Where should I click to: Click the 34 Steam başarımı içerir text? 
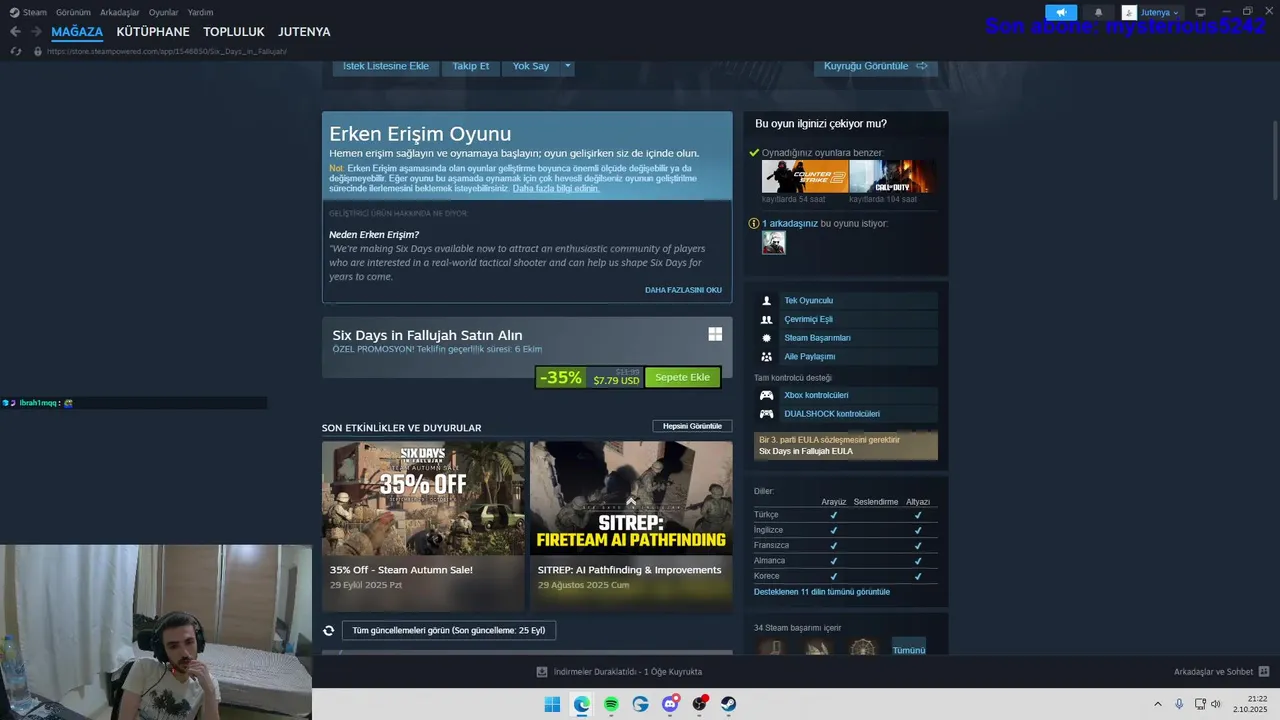[797, 628]
